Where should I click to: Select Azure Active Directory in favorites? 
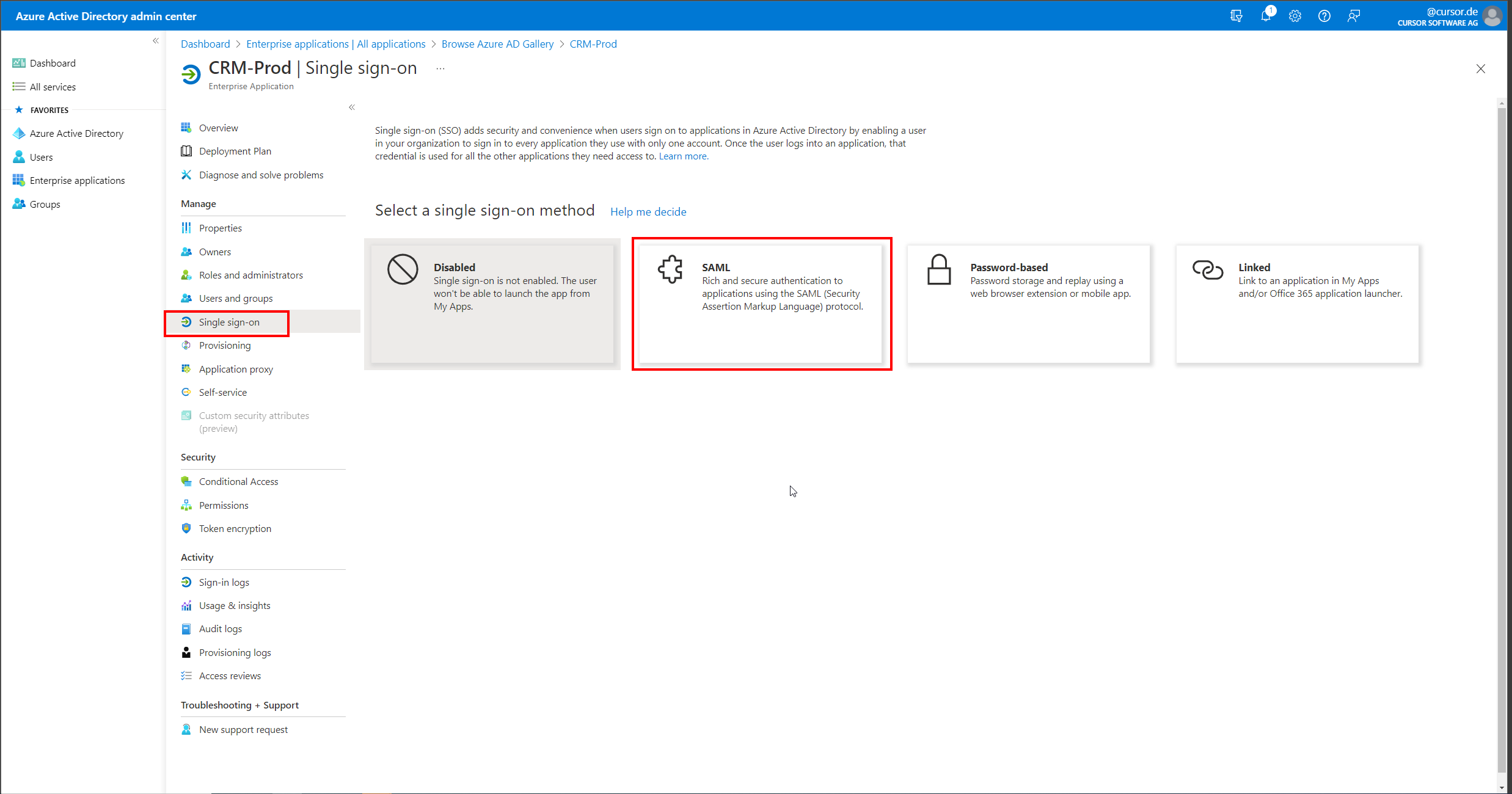(x=76, y=133)
